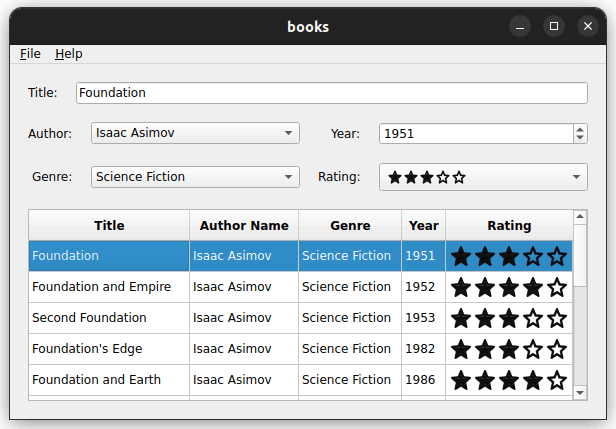Select the Second Foundation title cell
Screen dimensions: 616x429
[x=109, y=318]
